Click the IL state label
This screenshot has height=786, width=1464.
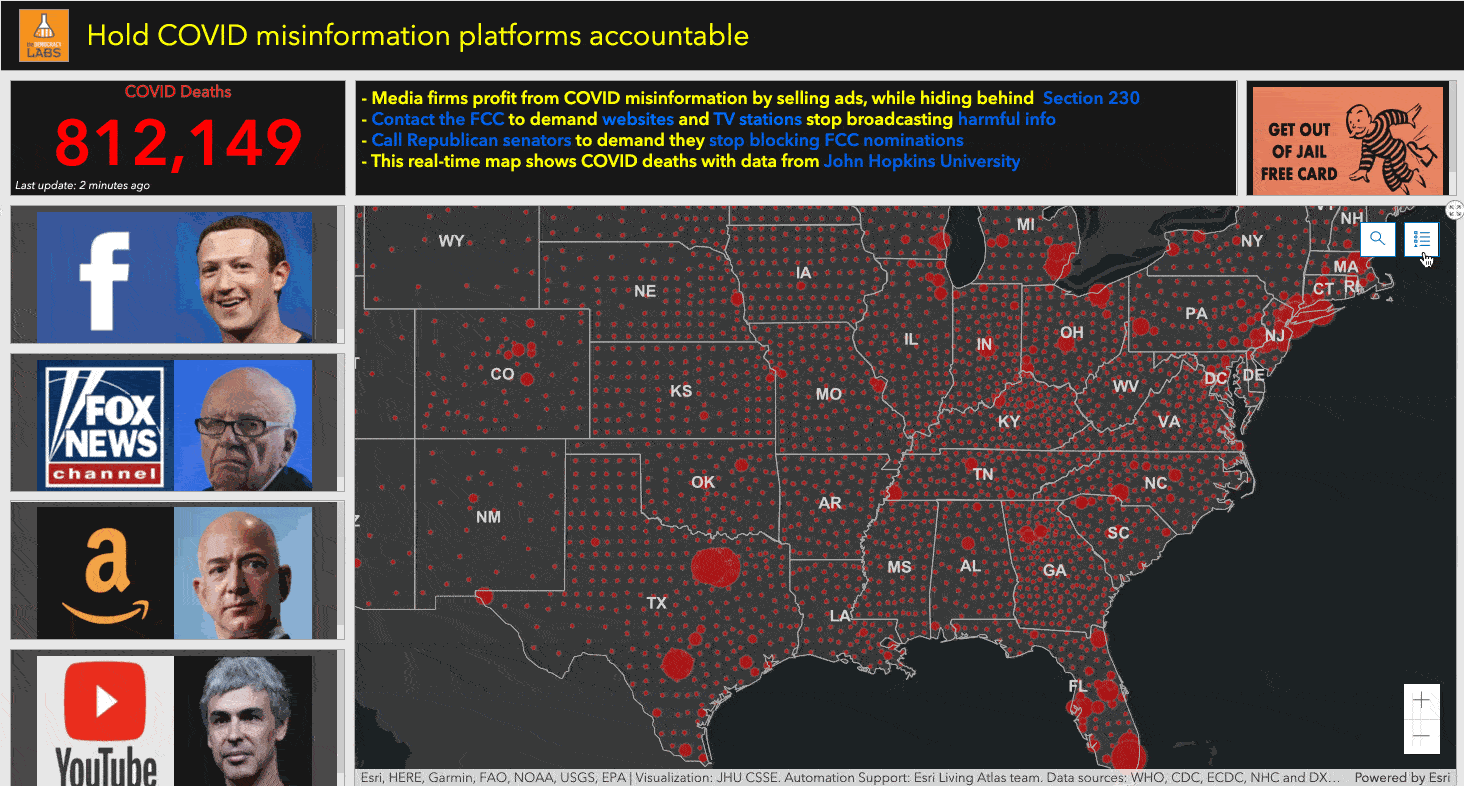910,340
